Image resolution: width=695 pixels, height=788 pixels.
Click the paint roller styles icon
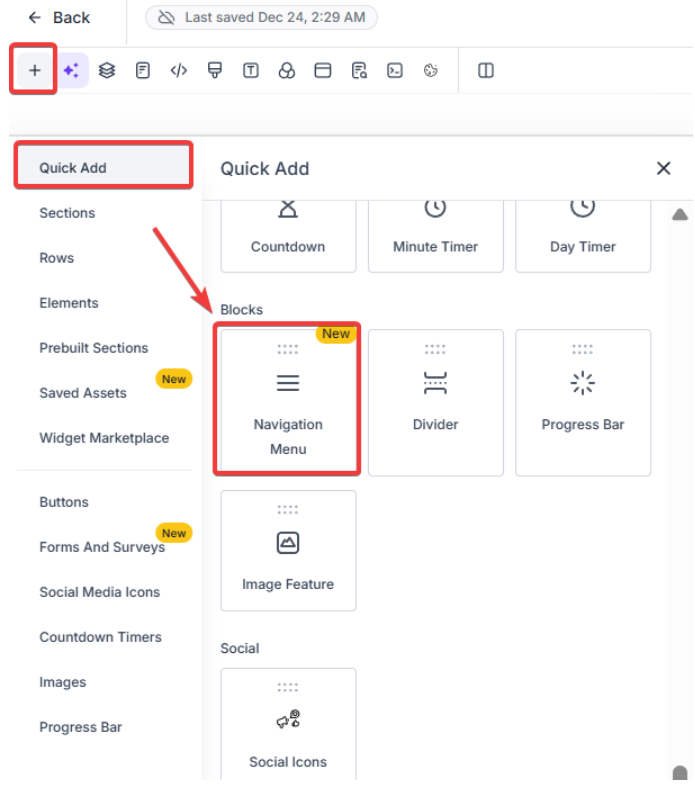(x=215, y=70)
